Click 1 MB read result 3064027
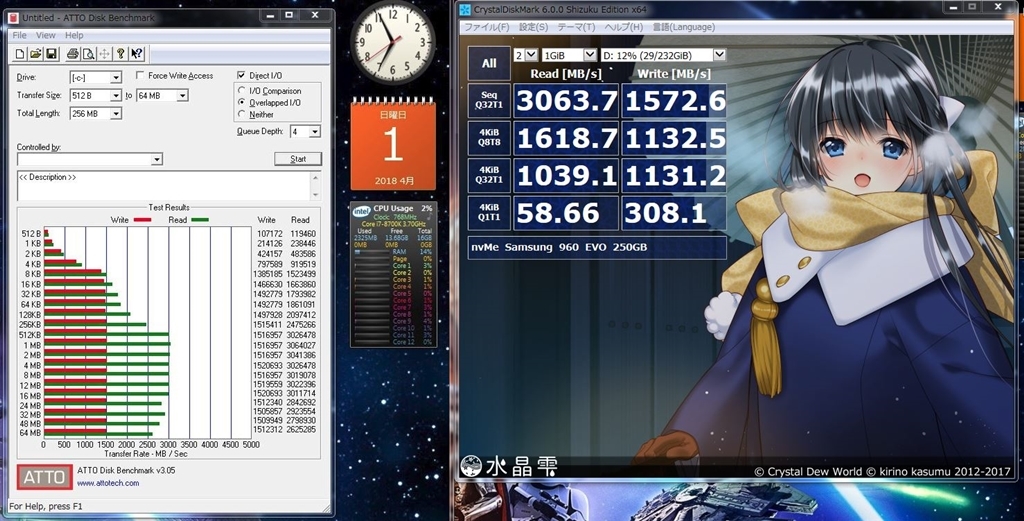The width and height of the screenshot is (1024, 521). [300, 345]
